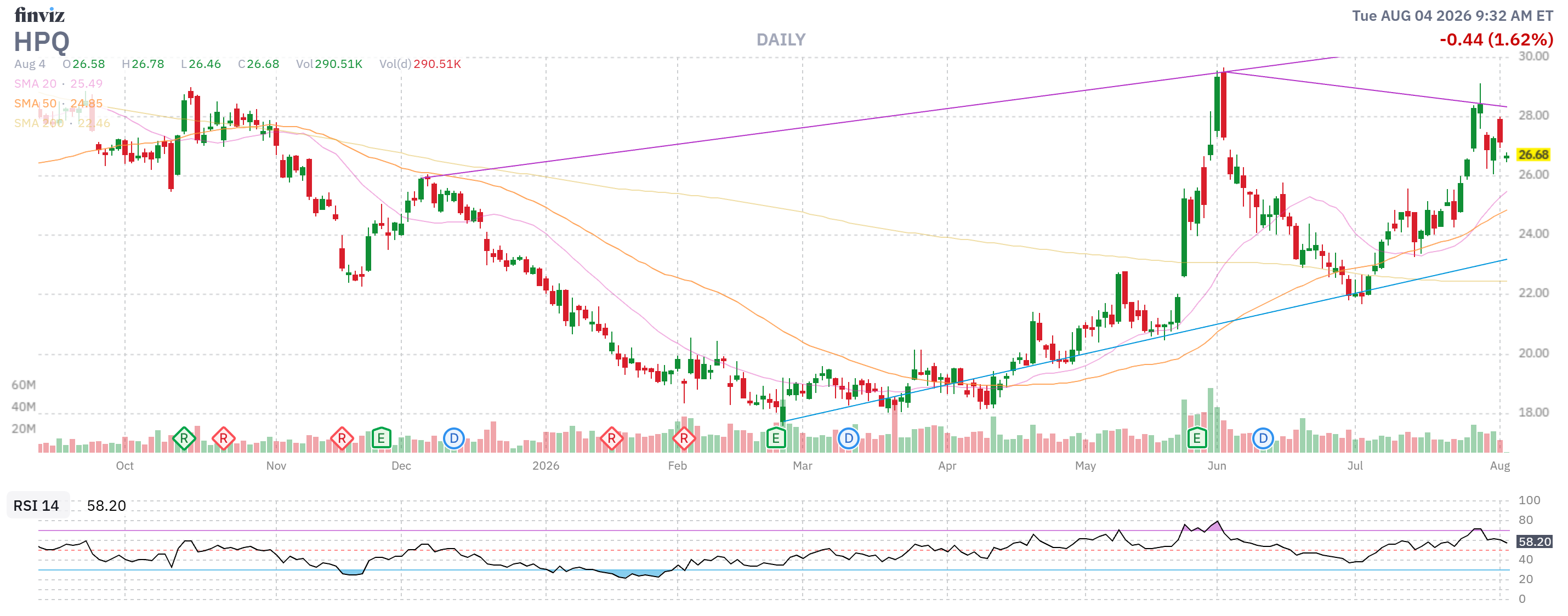Click the 2026 label on the time axis
Image resolution: width=1568 pixels, height=616 pixels.
point(546,466)
